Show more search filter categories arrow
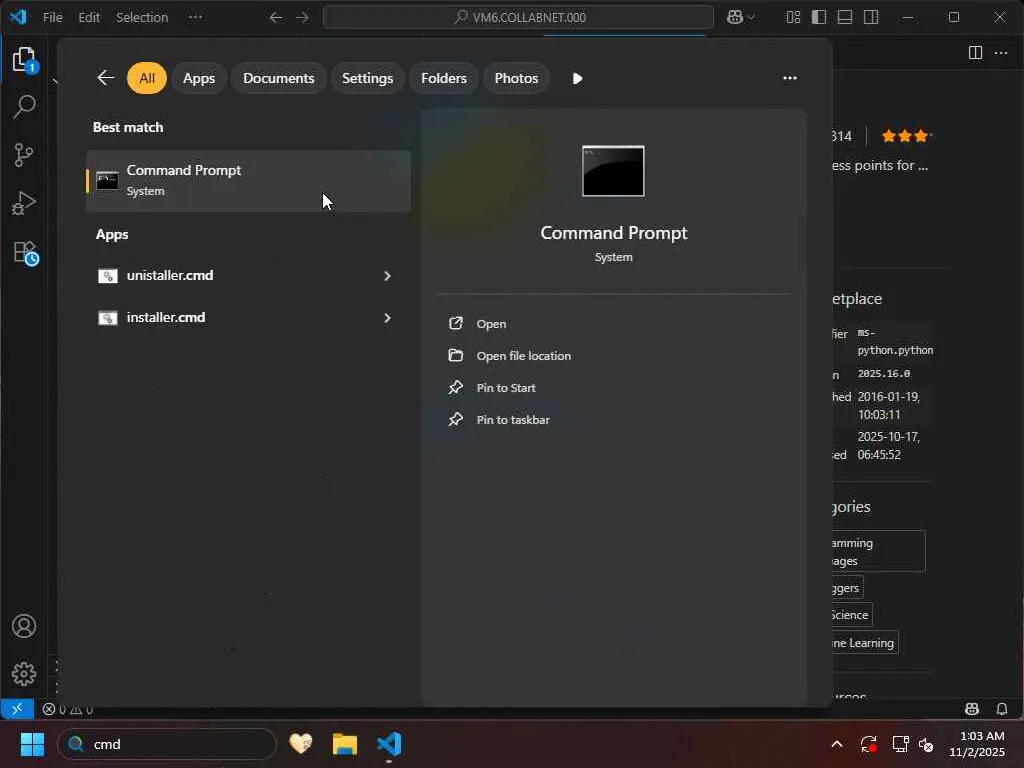 tap(577, 78)
